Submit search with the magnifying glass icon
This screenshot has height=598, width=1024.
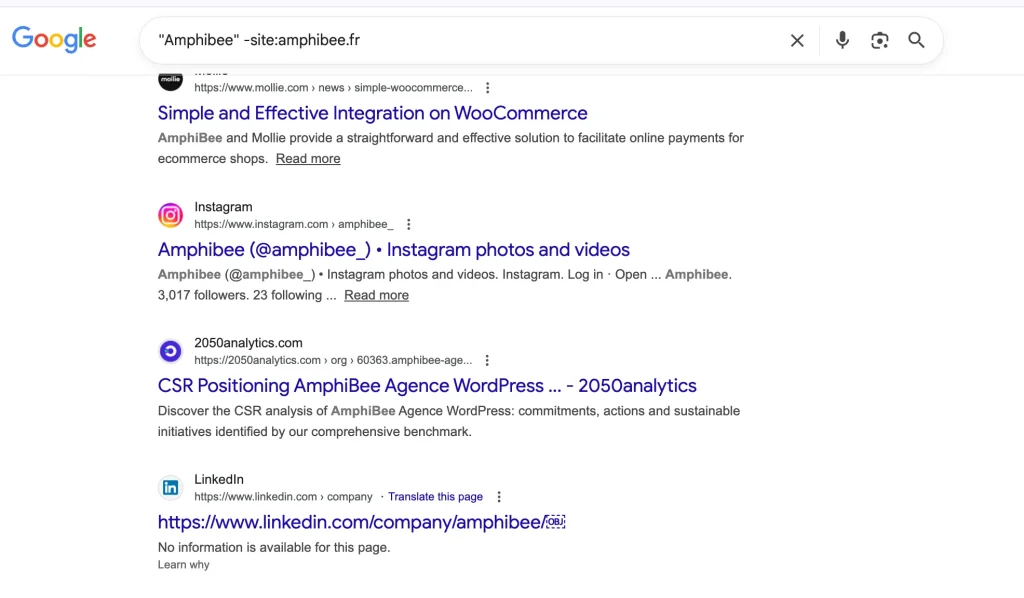click(x=916, y=40)
